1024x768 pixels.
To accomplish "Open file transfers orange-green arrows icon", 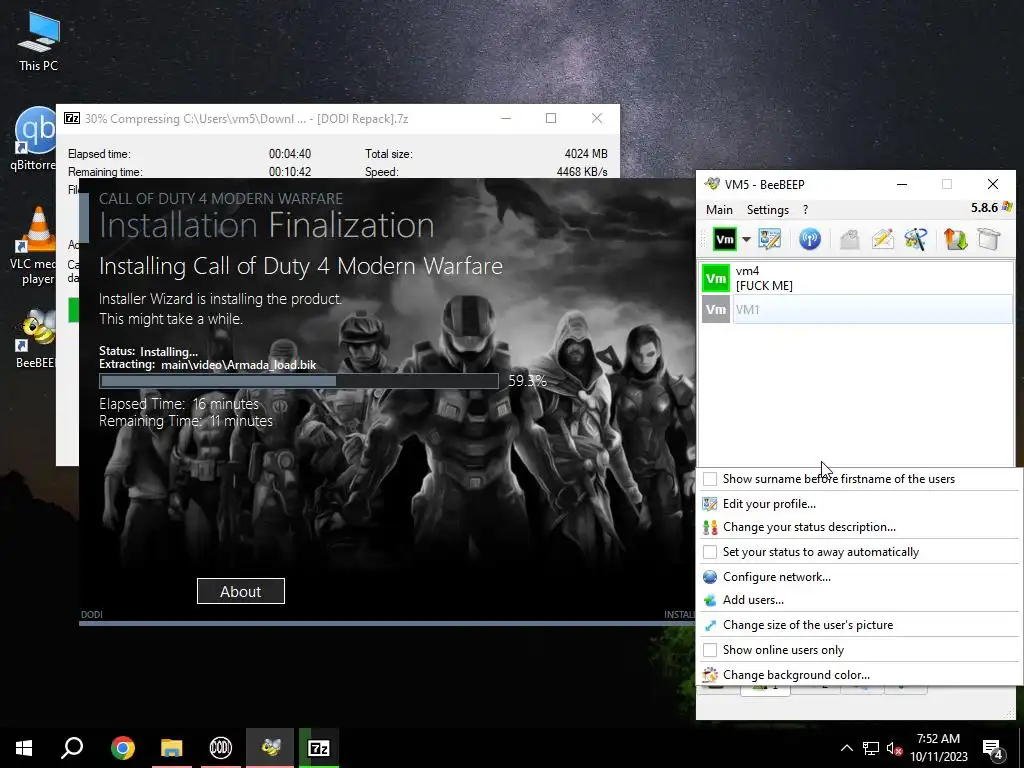I will (x=955, y=239).
